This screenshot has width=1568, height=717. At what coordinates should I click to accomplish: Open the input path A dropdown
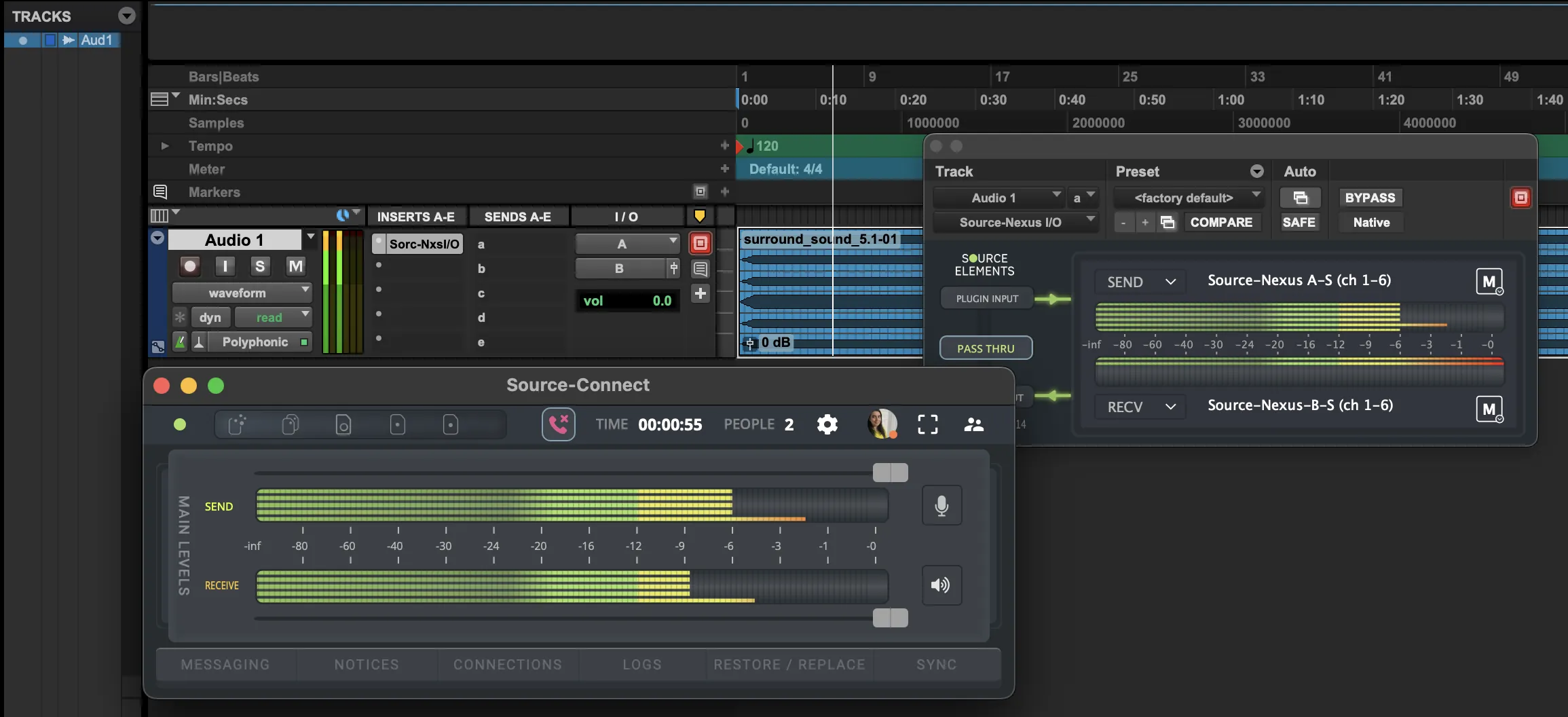point(627,243)
